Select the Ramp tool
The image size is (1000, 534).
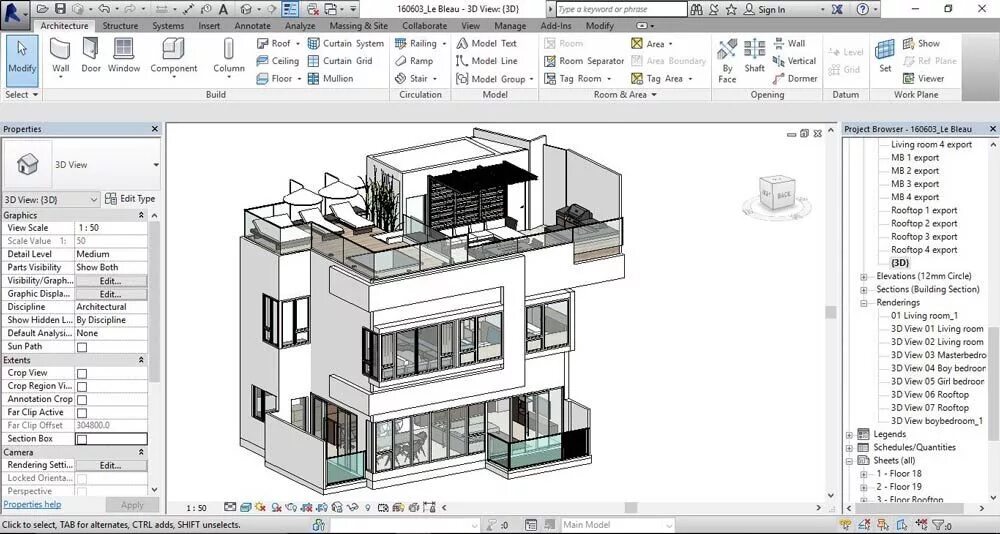coord(414,61)
